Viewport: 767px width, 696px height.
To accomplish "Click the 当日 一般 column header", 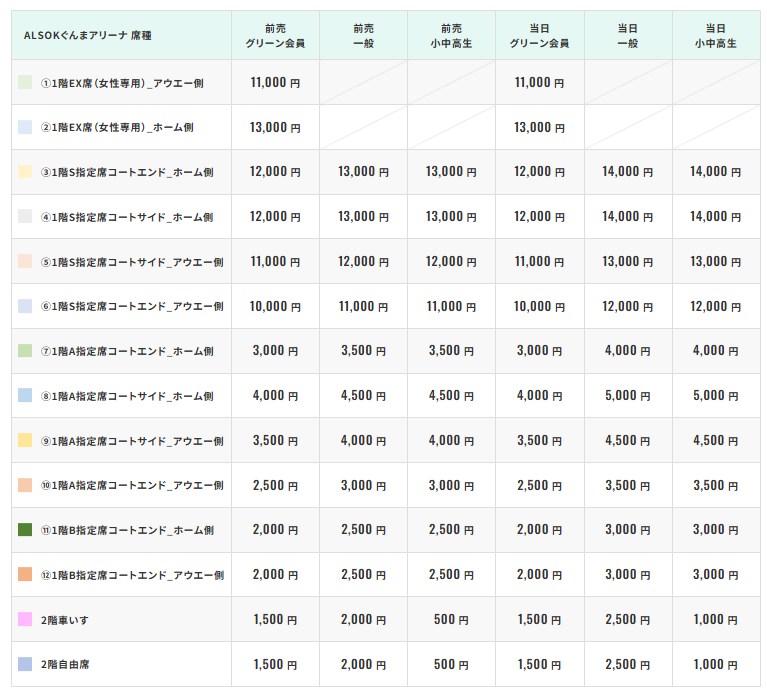I will 628,36.
